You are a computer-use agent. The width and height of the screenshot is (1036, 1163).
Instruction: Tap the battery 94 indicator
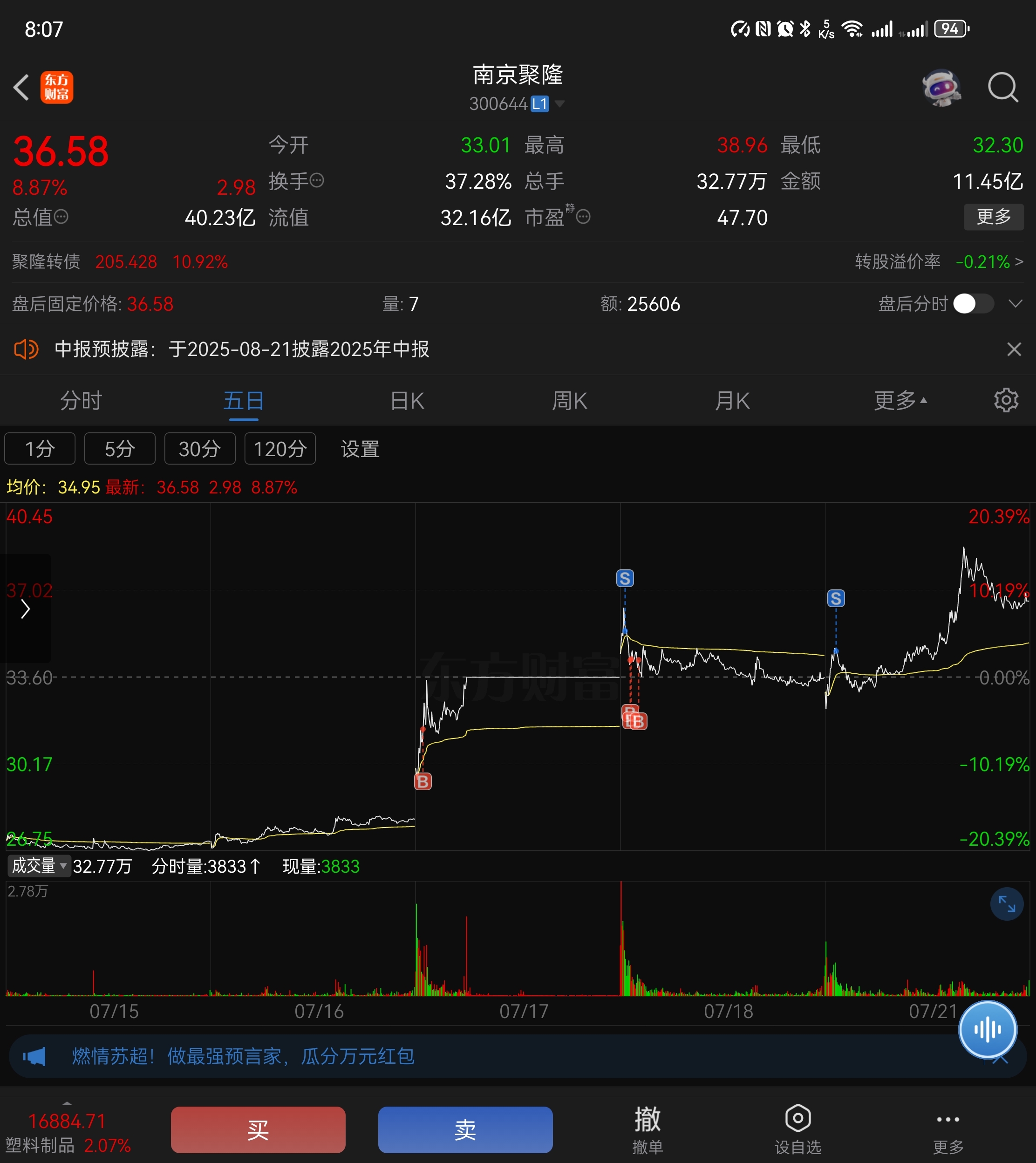[952, 28]
